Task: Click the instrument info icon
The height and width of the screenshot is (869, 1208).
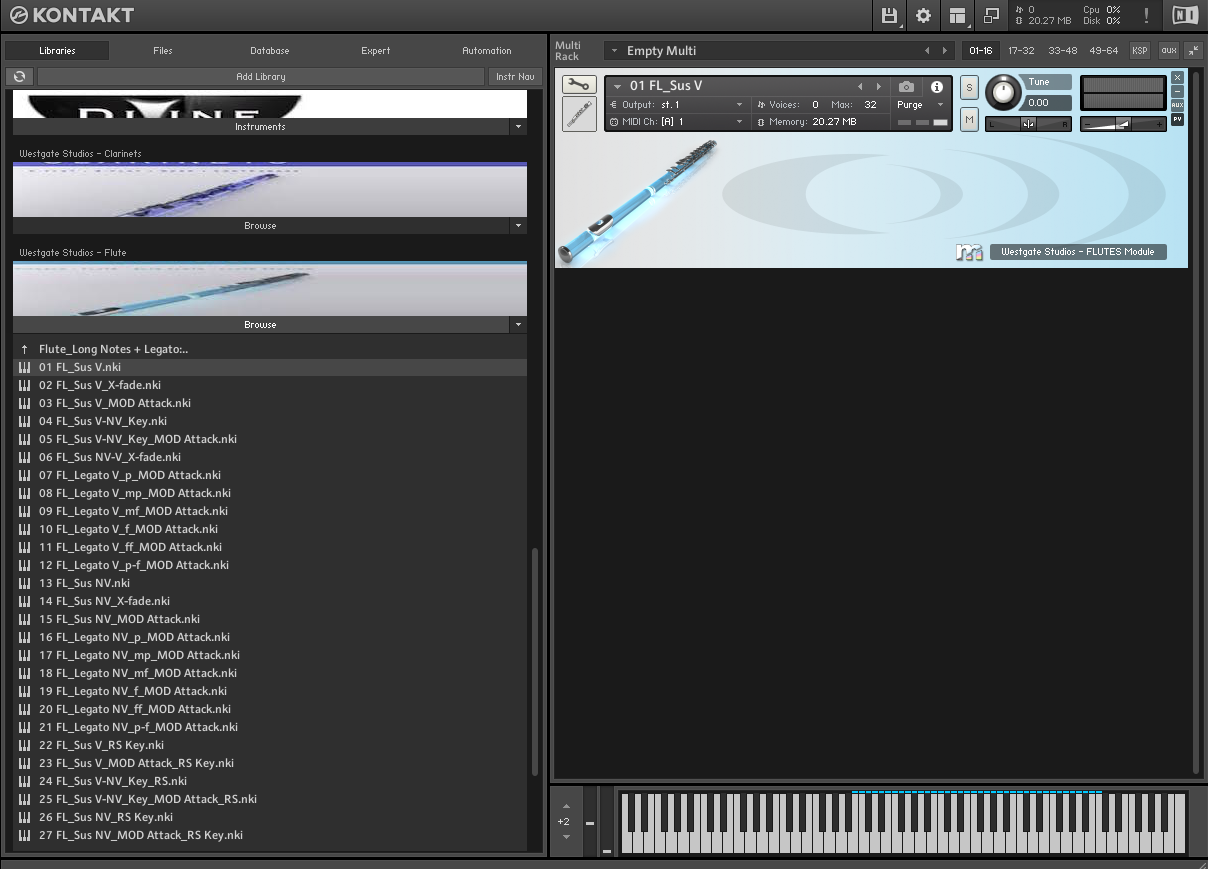Action: coord(937,87)
